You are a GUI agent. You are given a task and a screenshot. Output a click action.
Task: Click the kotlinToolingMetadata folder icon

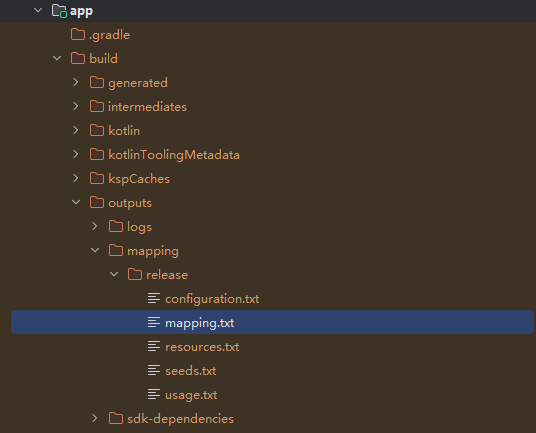(x=97, y=154)
